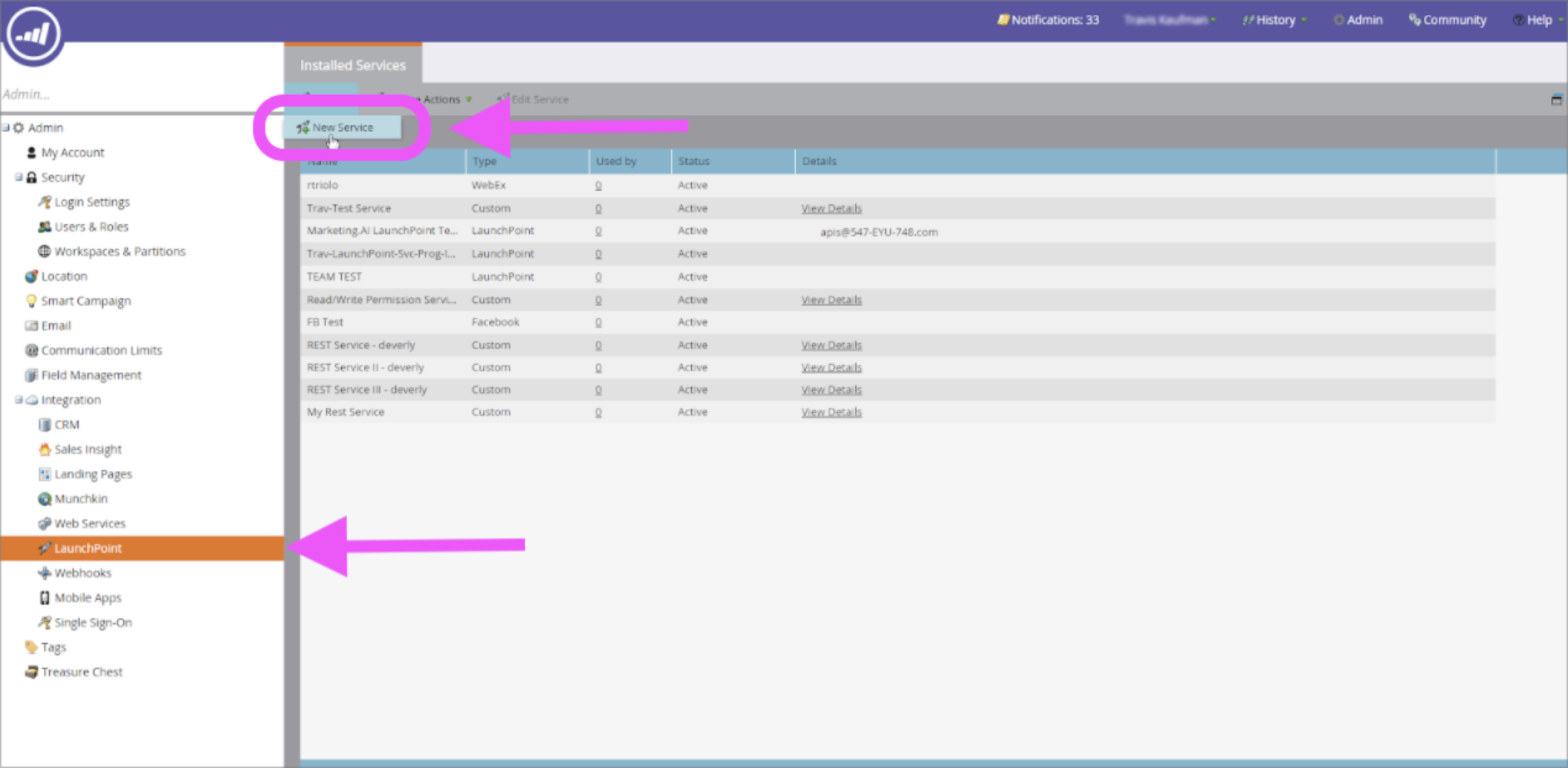Open Notifications: 33 in the top bar
Viewport: 1568px width, 768px height.
pos(1048,20)
